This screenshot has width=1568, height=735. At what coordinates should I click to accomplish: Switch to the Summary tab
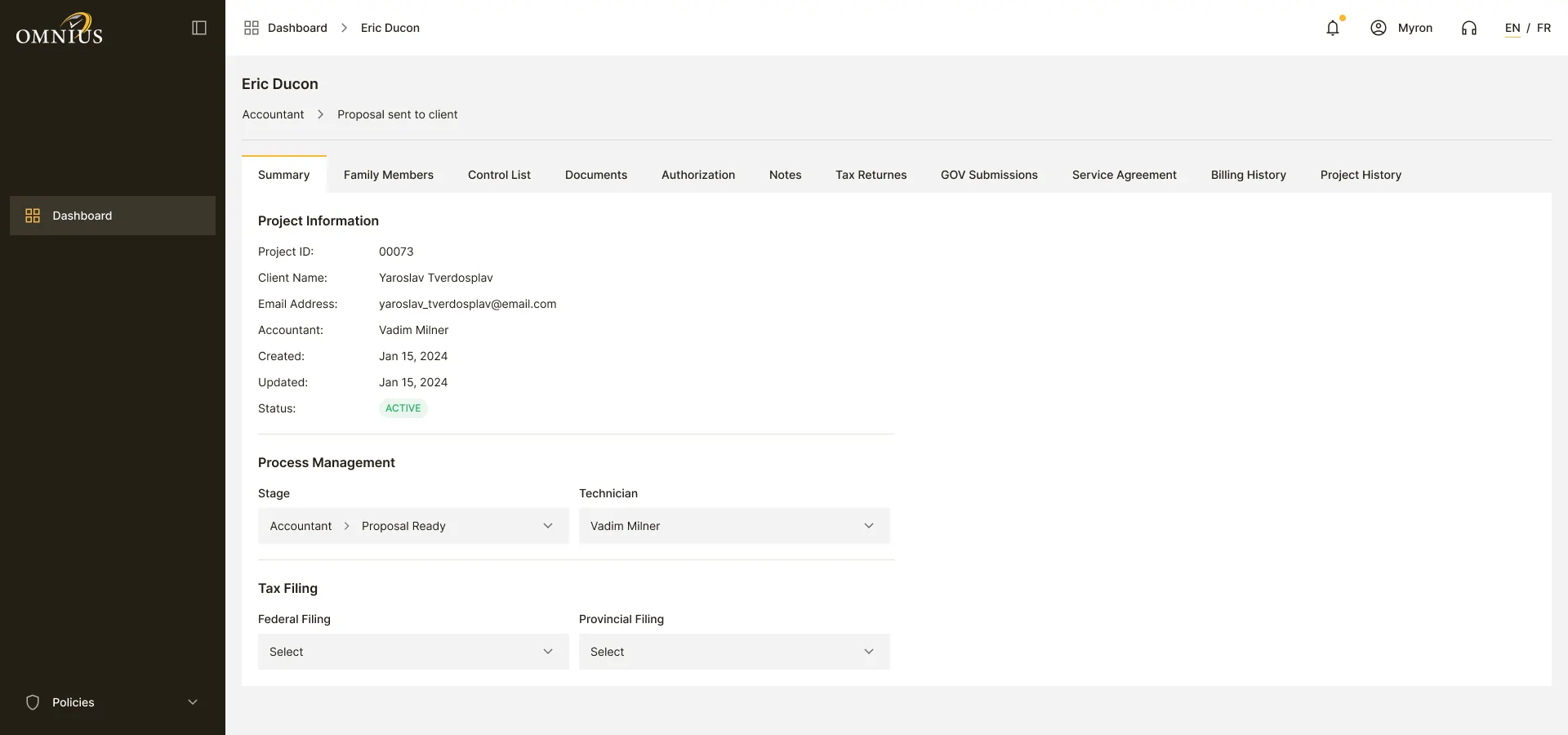pyautogui.click(x=284, y=175)
